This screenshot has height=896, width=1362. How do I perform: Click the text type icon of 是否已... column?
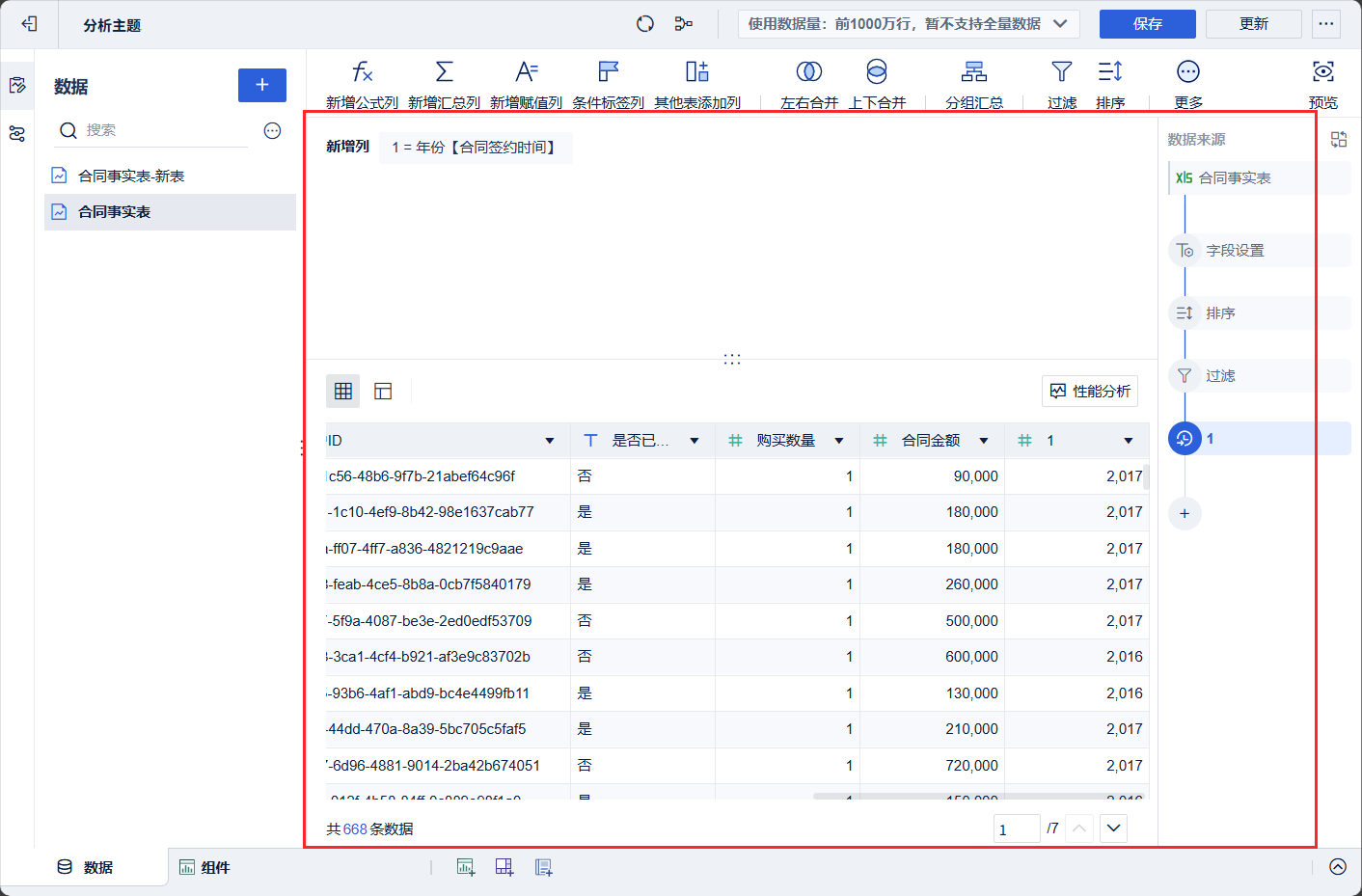[x=590, y=441]
